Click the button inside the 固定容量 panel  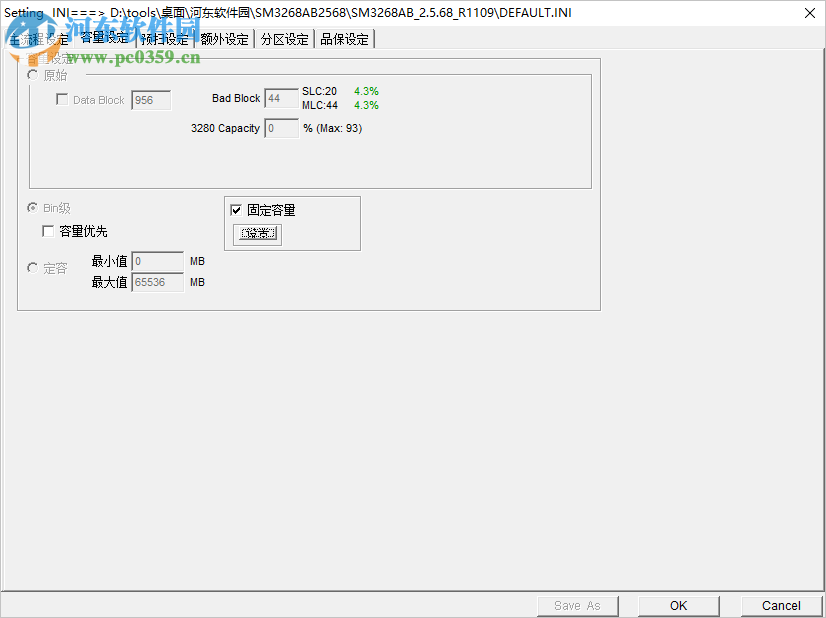tap(257, 233)
